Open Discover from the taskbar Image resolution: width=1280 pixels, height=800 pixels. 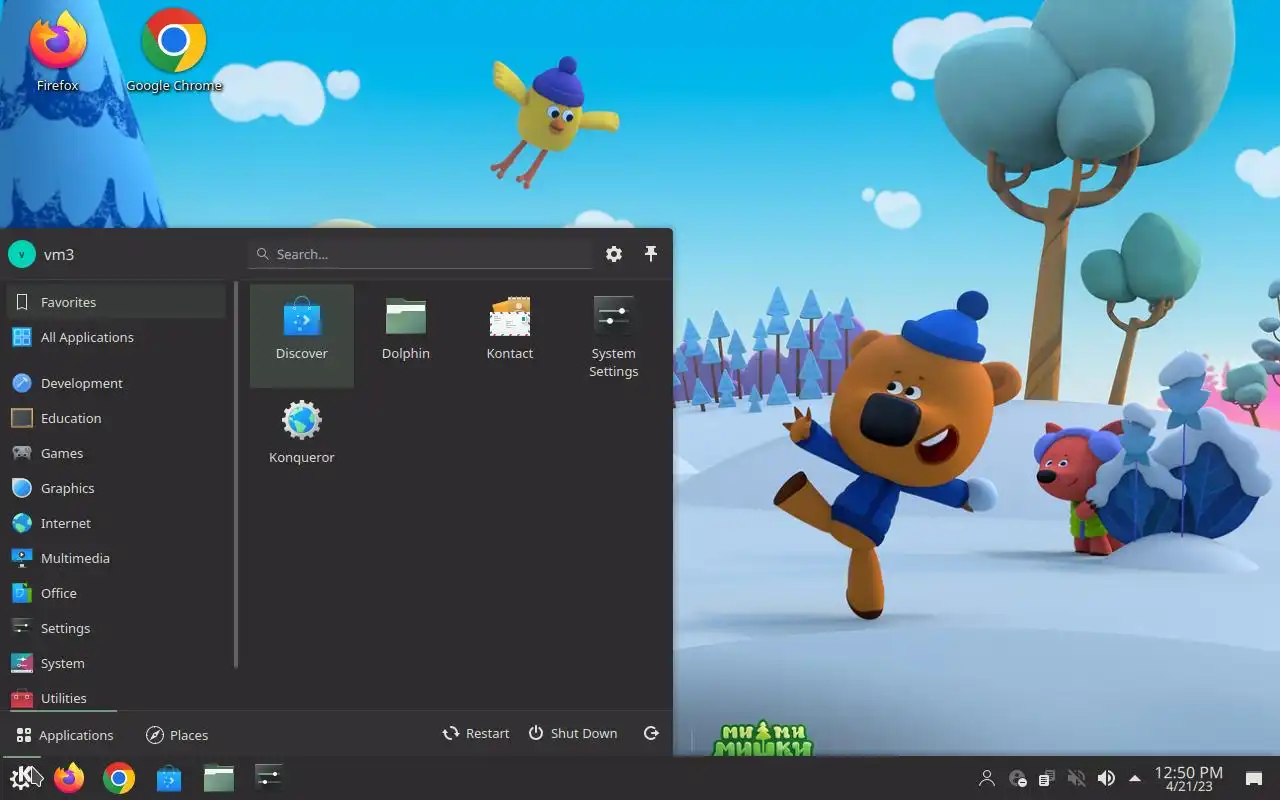point(169,778)
